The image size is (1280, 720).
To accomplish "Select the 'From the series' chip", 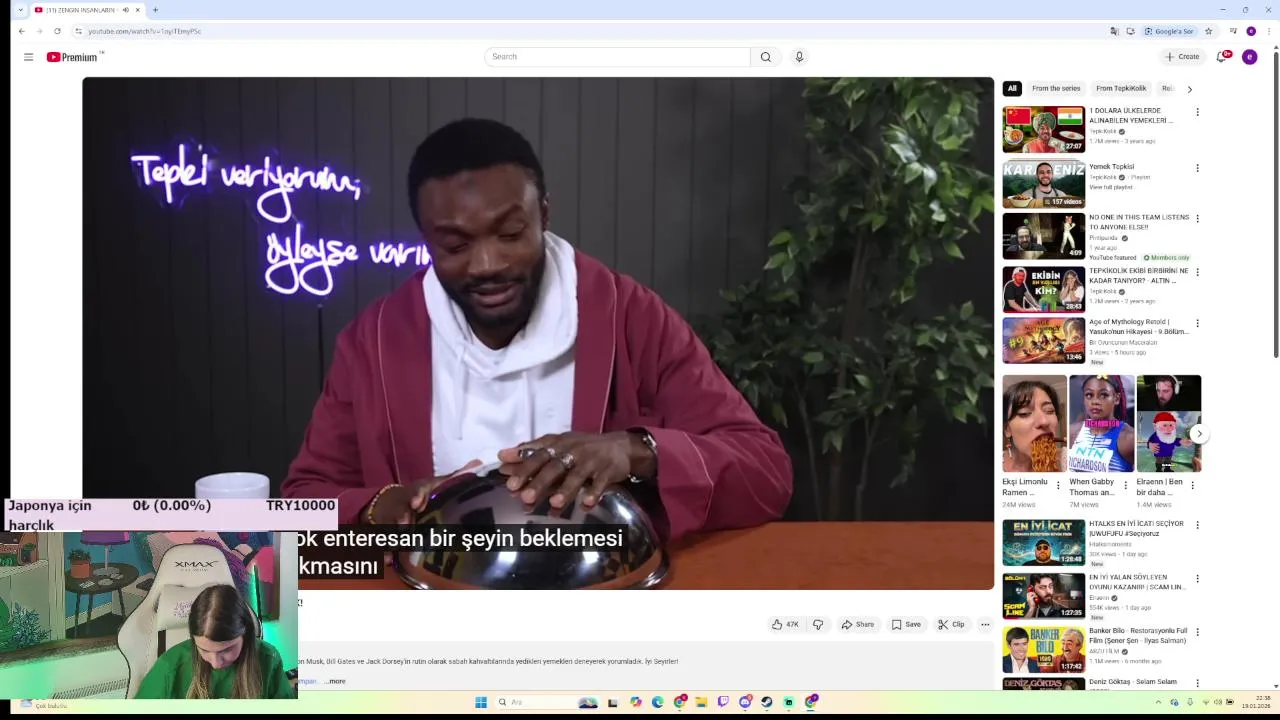I will pos(1056,88).
